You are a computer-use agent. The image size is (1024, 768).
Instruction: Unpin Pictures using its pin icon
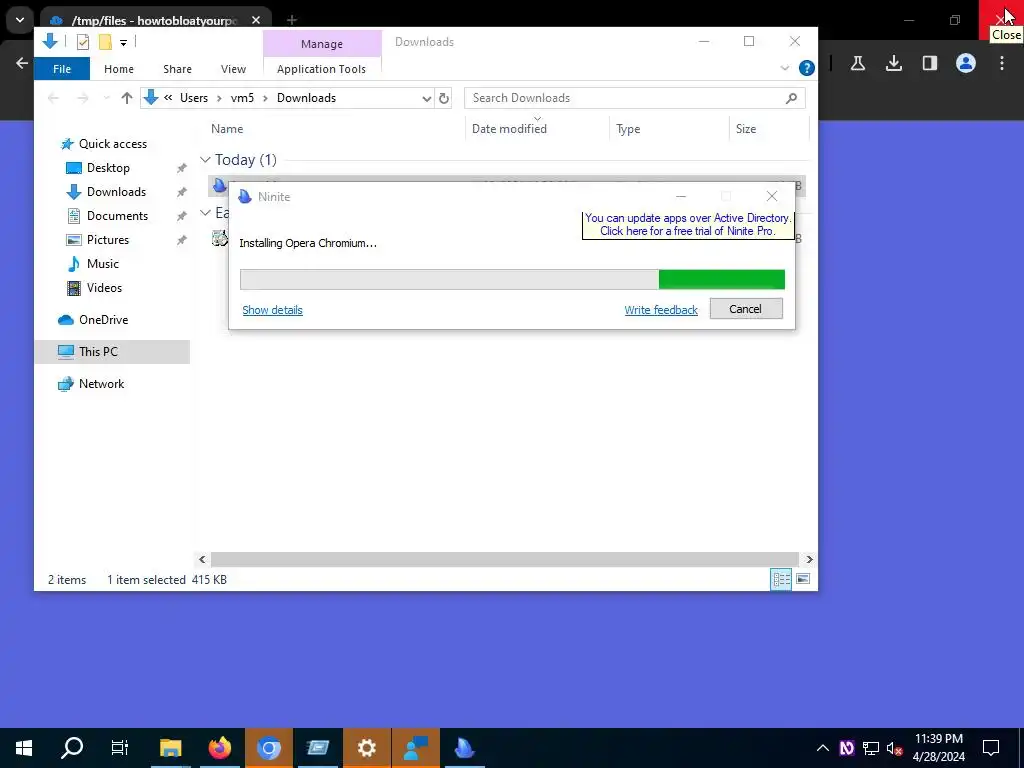[182, 240]
